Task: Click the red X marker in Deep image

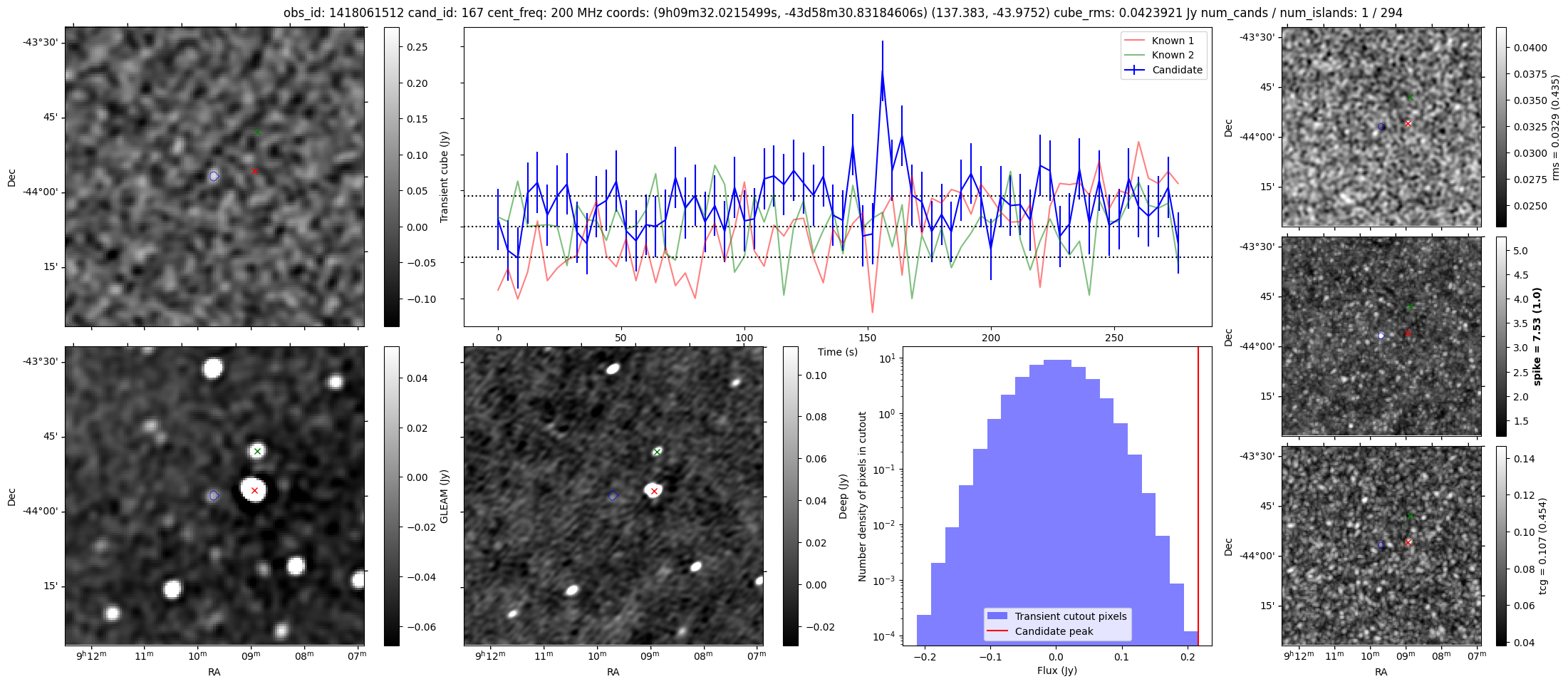Action: tap(654, 491)
